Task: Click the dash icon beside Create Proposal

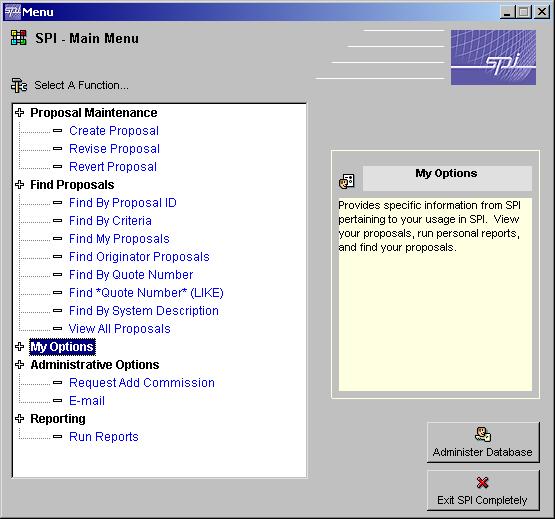Action: click(x=57, y=131)
